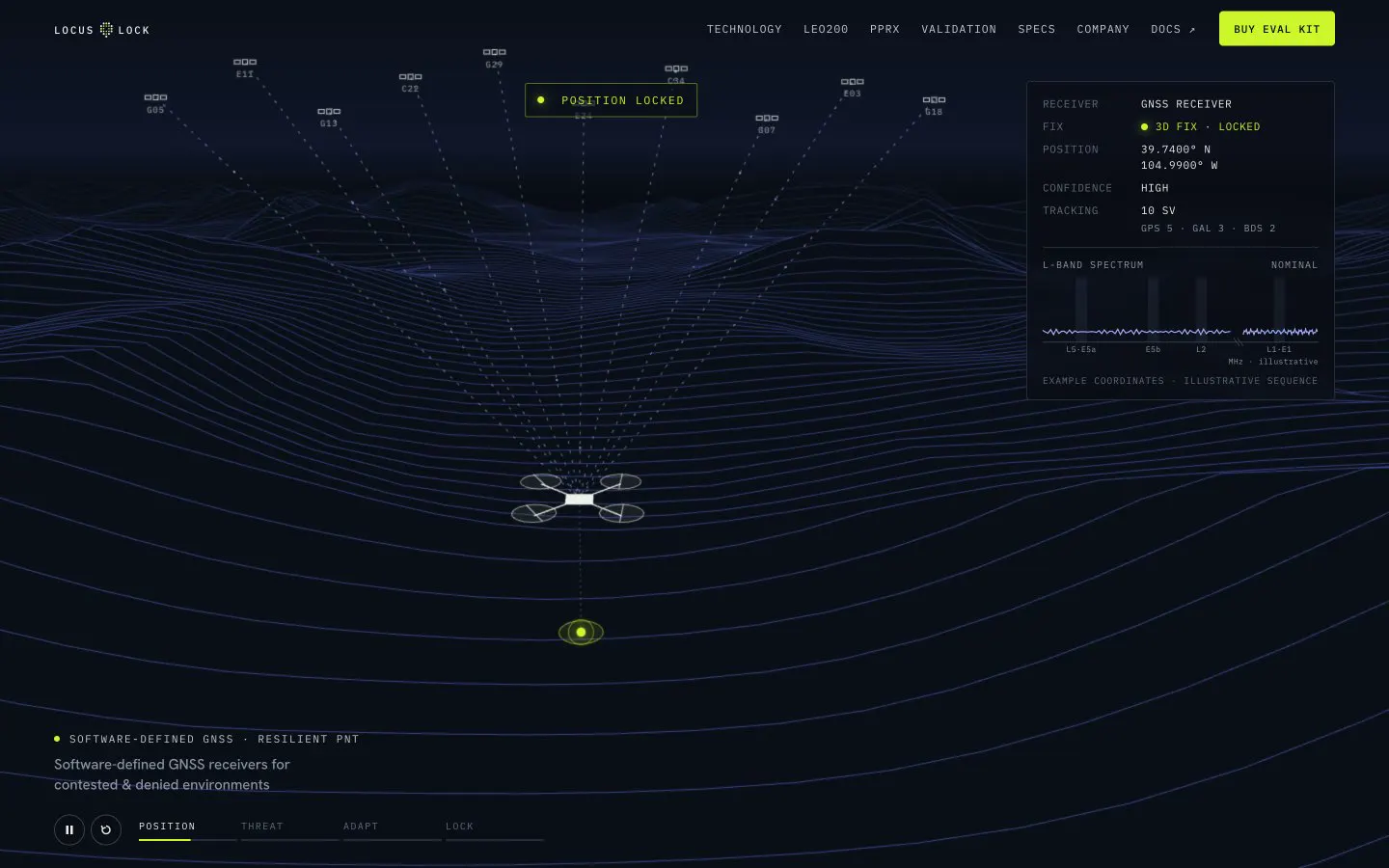The width and height of the screenshot is (1389, 868).
Task: Click the glowing ground position marker
Action: click(x=581, y=632)
